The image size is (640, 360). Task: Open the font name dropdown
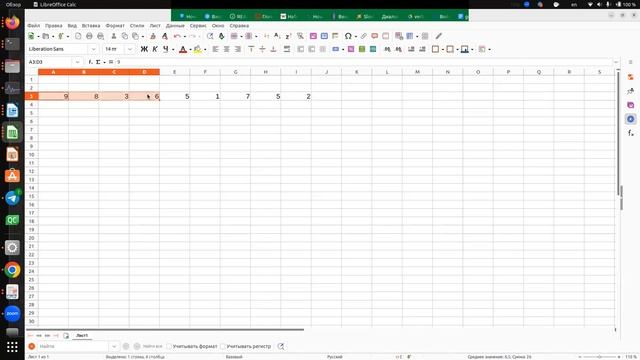(93, 49)
